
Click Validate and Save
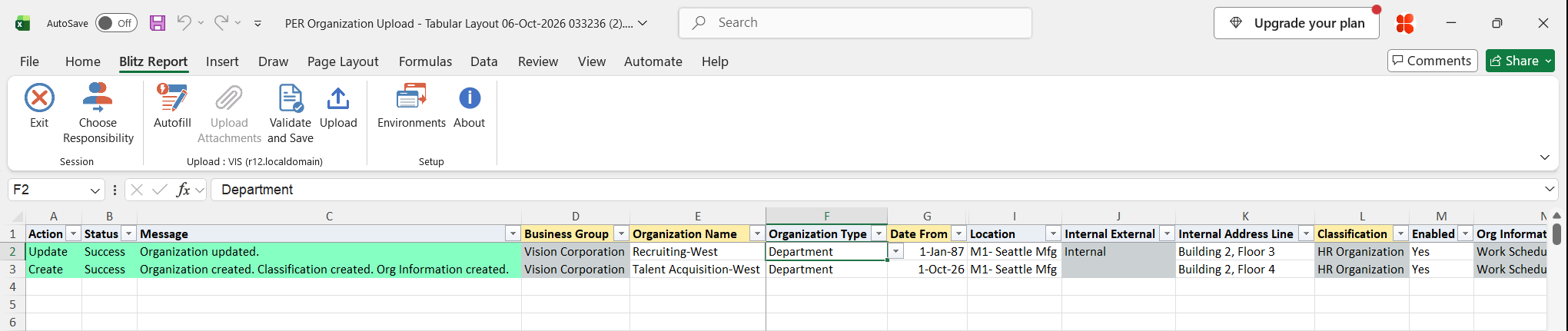coord(291,114)
